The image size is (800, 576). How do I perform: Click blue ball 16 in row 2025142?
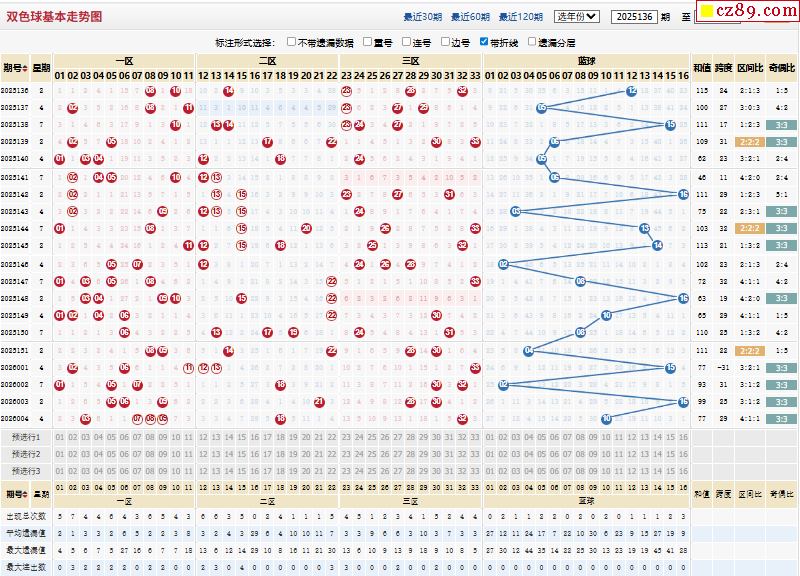click(684, 194)
